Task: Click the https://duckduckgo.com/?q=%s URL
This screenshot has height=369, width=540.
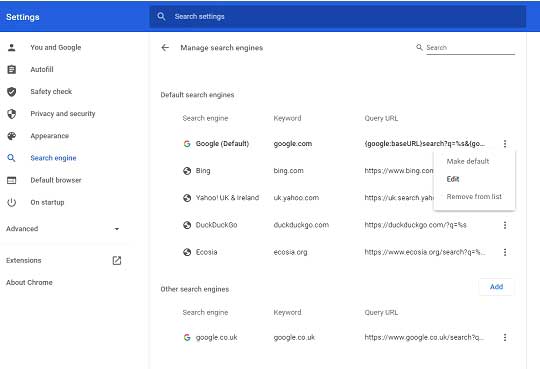Action: [x=415, y=225]
